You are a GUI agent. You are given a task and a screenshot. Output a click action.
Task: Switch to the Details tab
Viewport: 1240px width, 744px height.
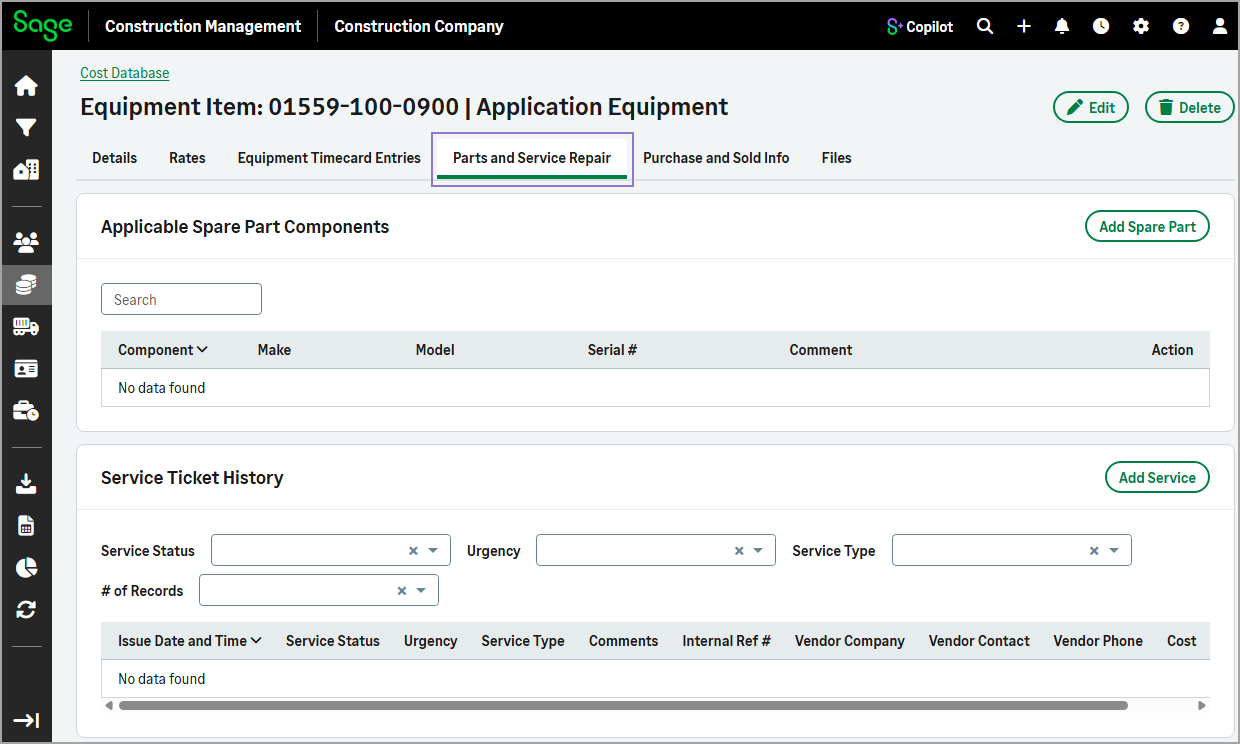pyautogui.click(x=115, y=158)
